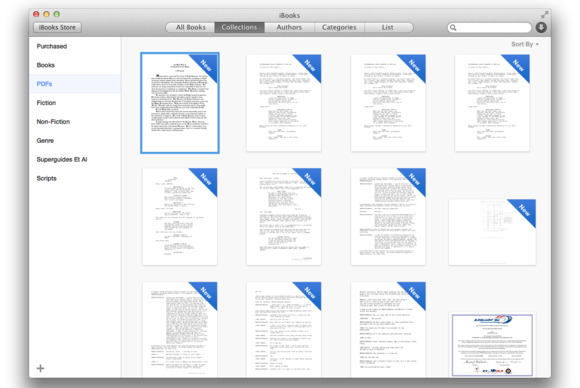Open the Non-Fiction collection
The width and height of the screenshot is (580, 388).
click(x=53, y=122)
